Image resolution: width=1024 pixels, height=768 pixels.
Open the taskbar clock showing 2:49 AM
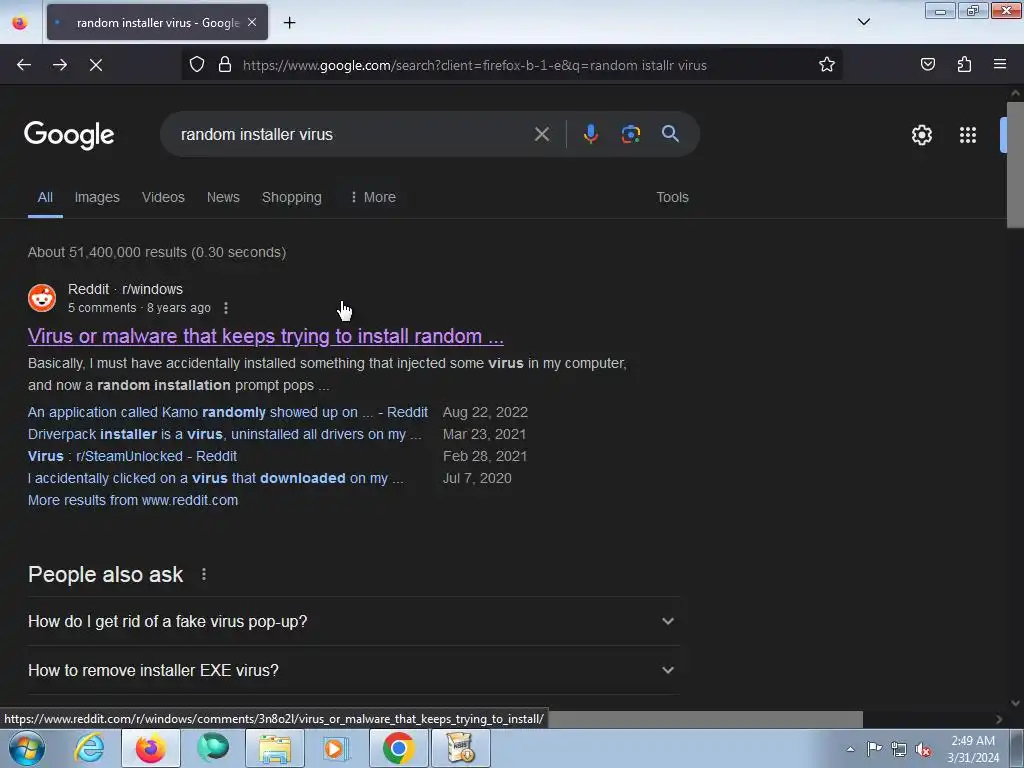(973, 749)
